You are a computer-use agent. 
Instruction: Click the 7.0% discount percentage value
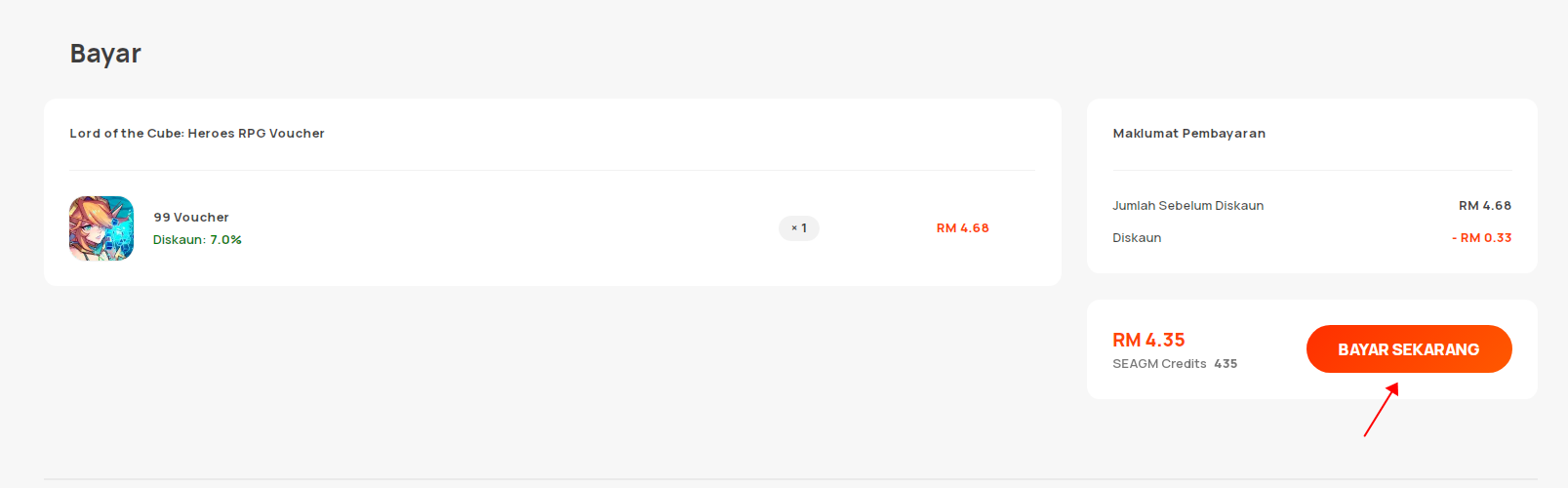point(226,240)
